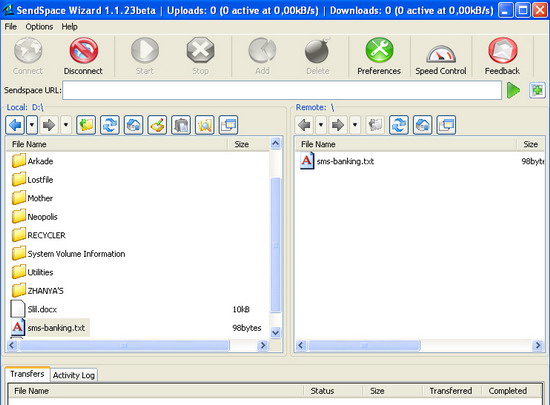Click the Stop transfer icon
The image size is (550, 405).
point(200,50)
